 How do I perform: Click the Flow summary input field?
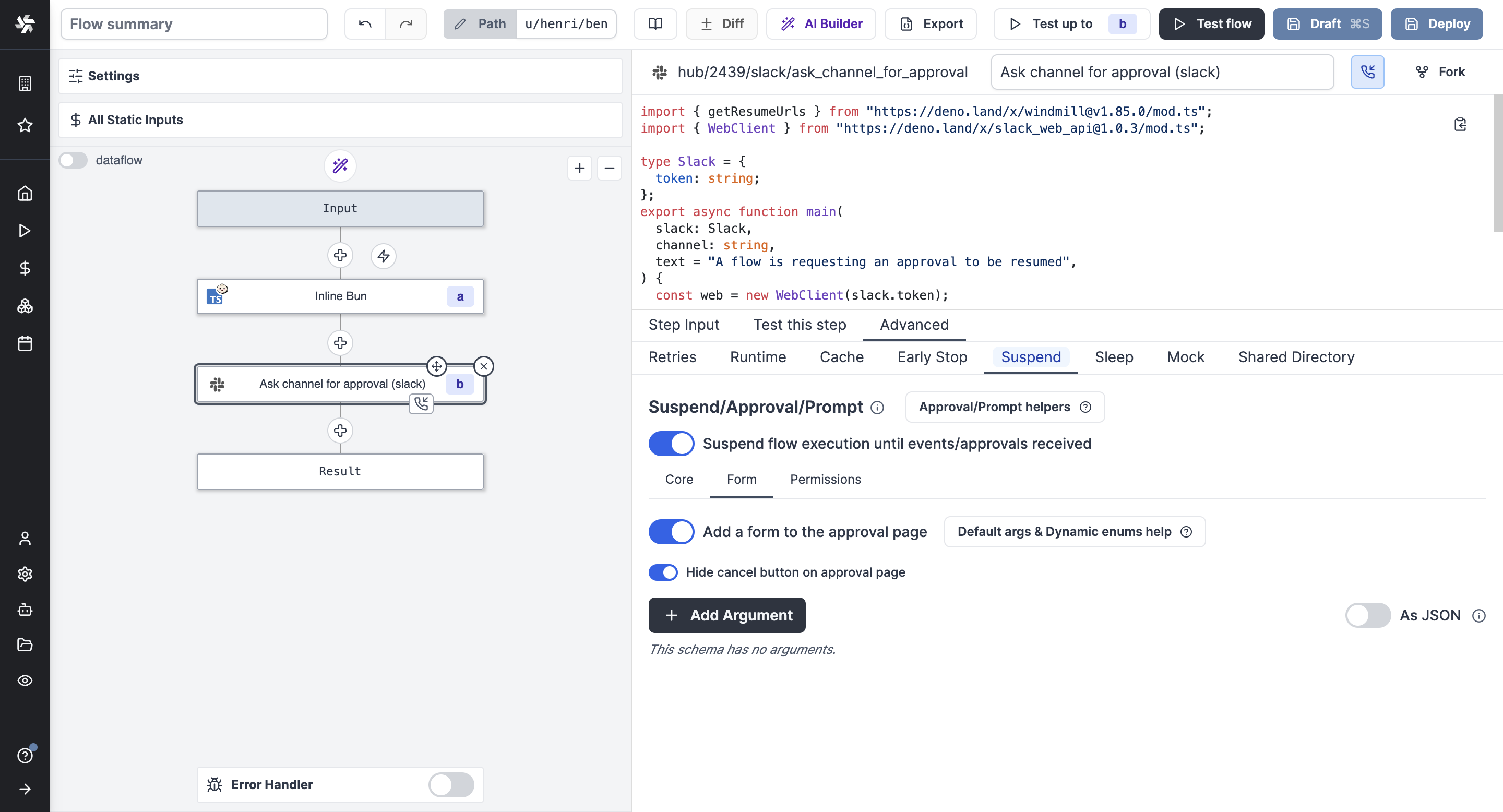(x=194, y=24)
